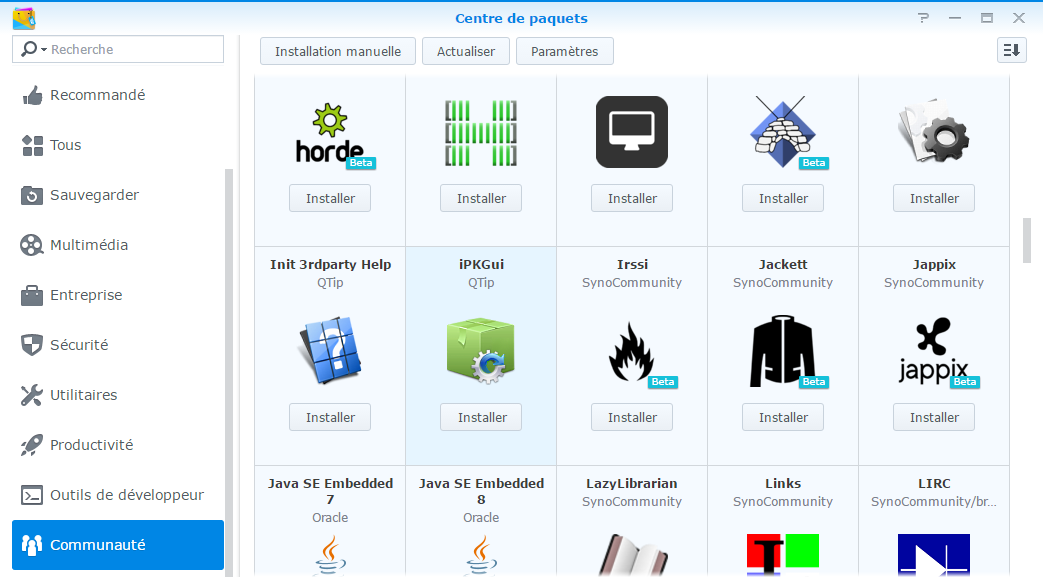Click the LazyLibrarian book icon

(632, 555)
